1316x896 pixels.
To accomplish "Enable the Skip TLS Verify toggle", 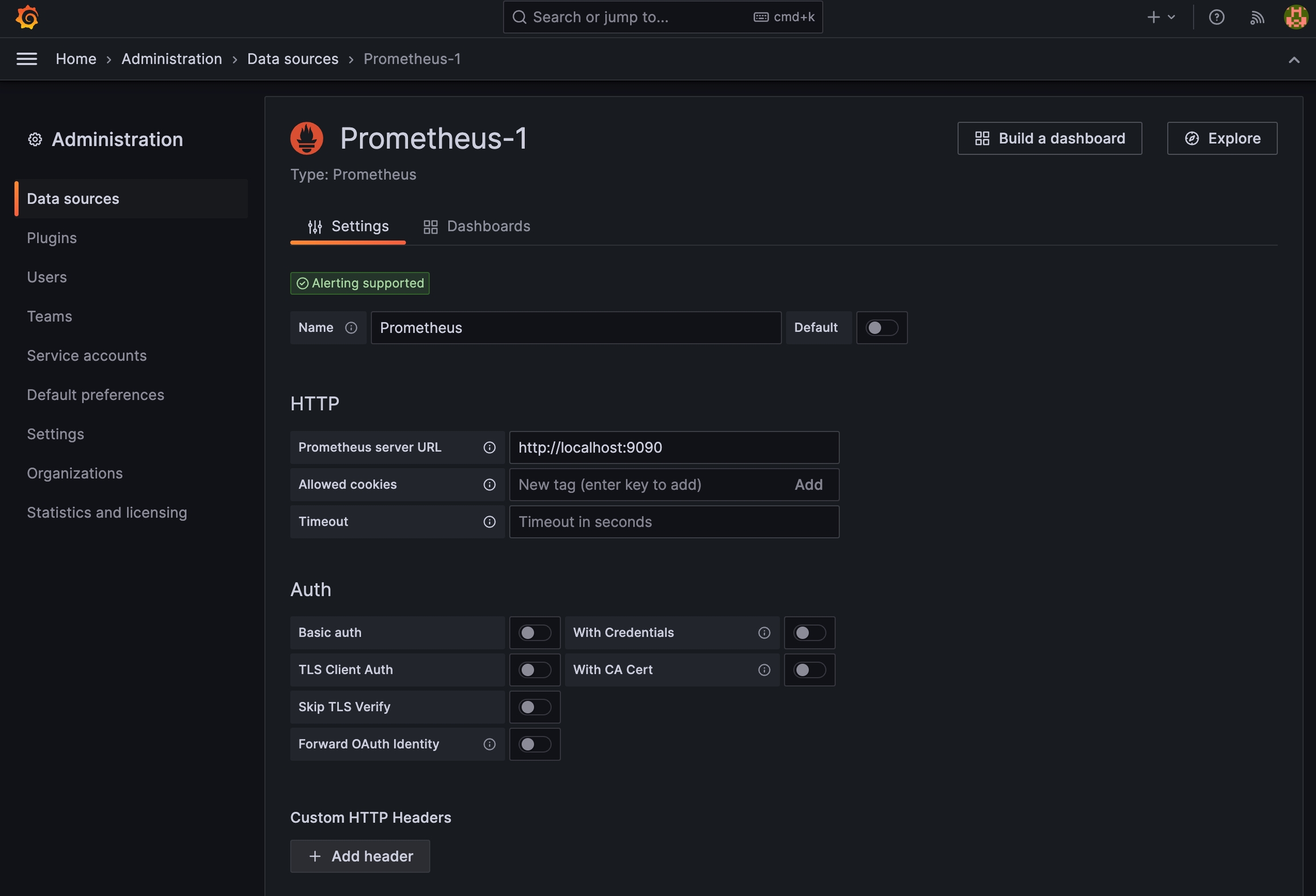I will tap(534, 707).
